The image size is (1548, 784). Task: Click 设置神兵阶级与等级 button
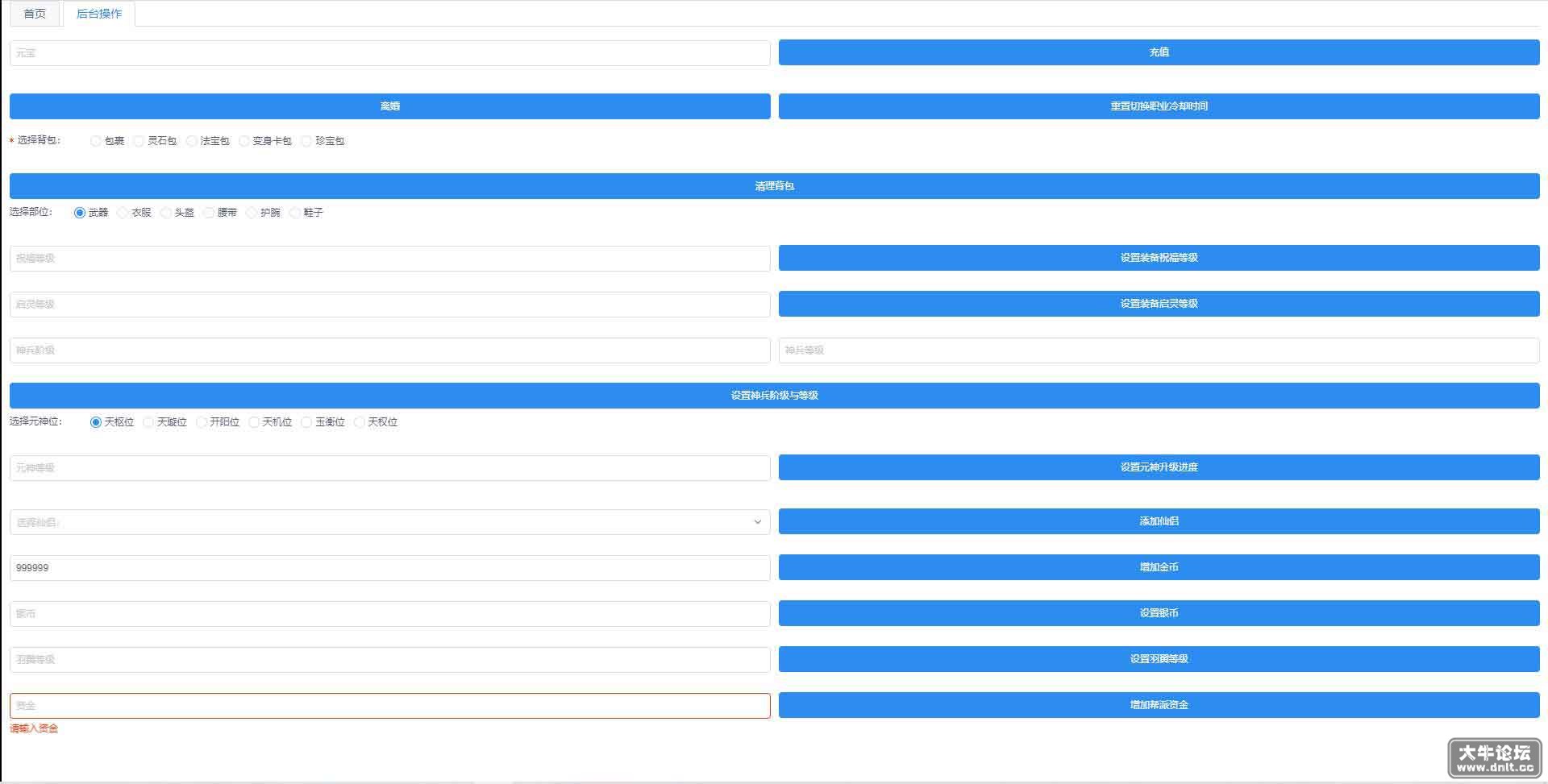click(x=775, y=396)
